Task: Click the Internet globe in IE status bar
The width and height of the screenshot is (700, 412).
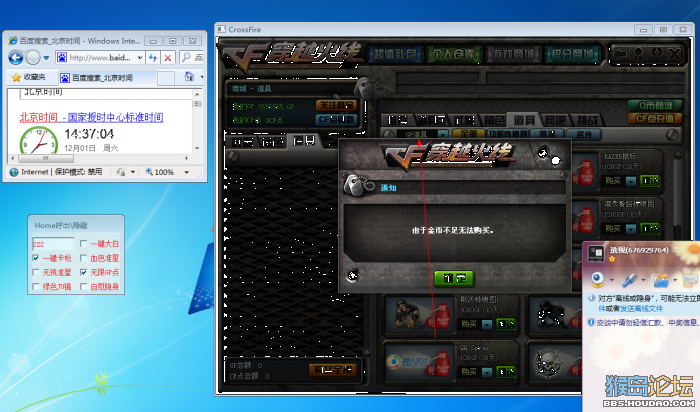Action: 14,172
